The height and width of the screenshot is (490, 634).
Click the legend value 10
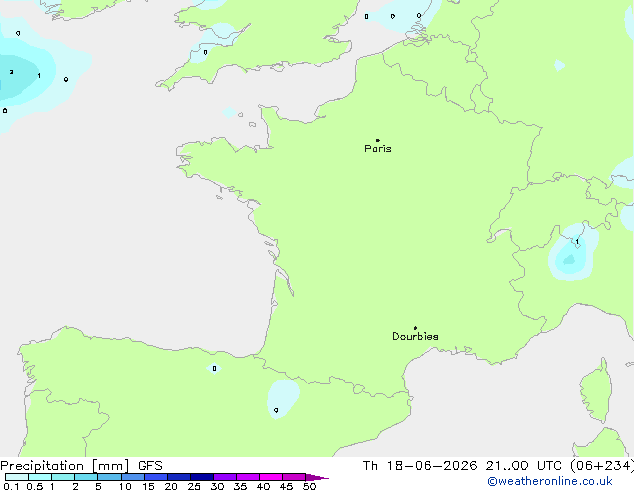pos(125,486)
